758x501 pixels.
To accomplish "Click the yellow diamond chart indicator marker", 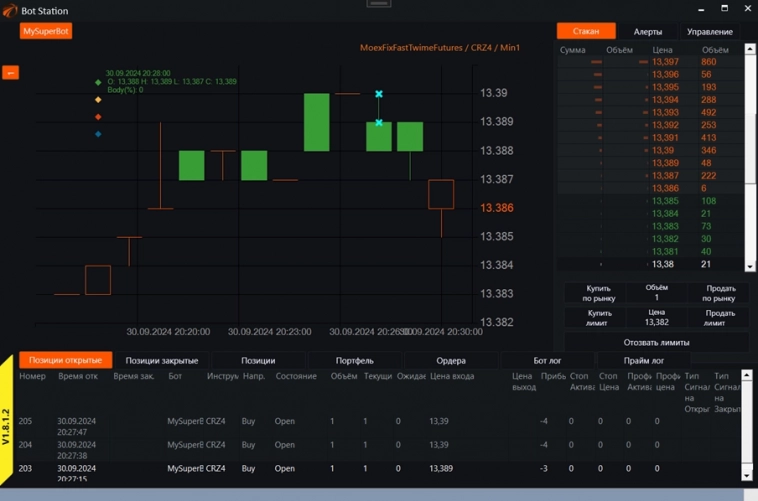I will pos(98,100).
